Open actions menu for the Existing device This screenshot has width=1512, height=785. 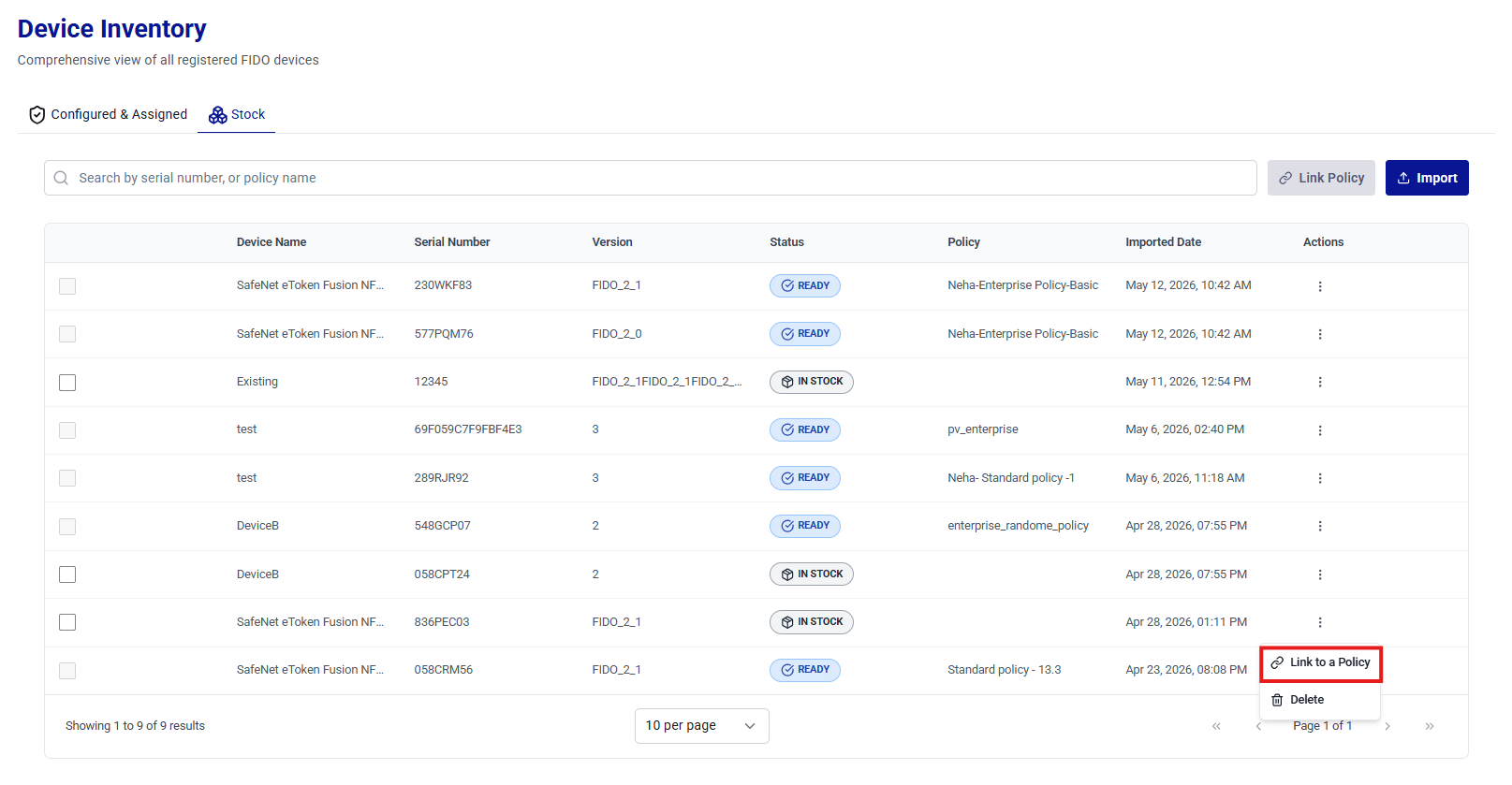(1320, 382)
